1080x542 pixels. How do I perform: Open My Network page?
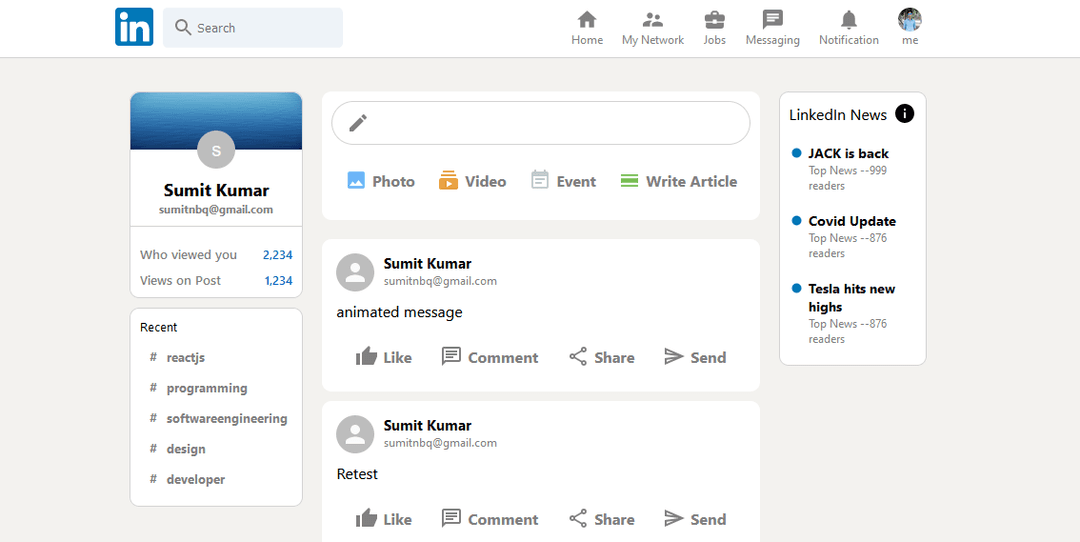653,28
